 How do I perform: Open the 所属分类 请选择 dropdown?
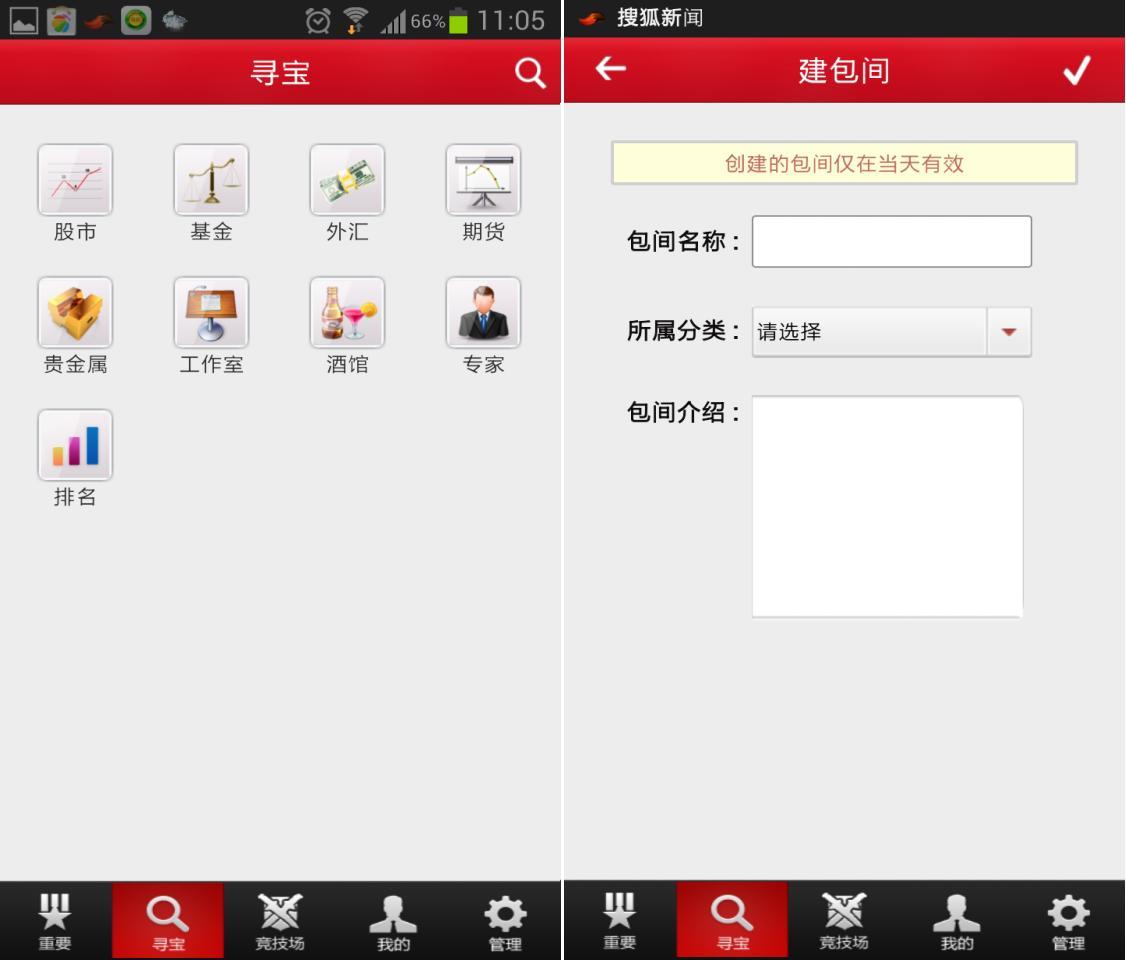pyautogui.click(x=869, y=332)
